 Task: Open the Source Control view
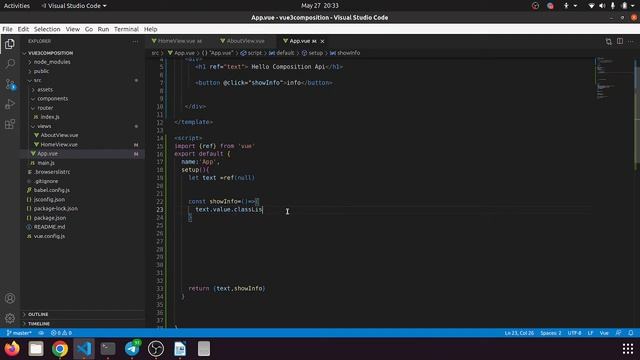pyautogui.click(x=10, y=84)
